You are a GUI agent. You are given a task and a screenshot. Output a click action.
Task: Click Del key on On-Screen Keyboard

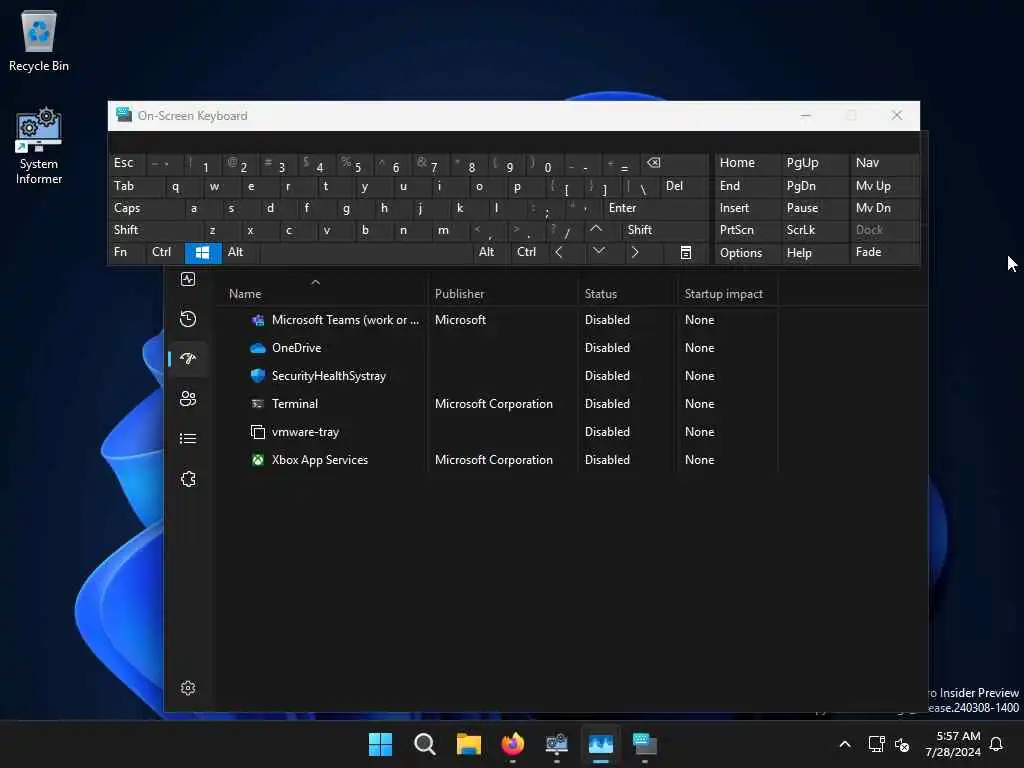(684, 186)
